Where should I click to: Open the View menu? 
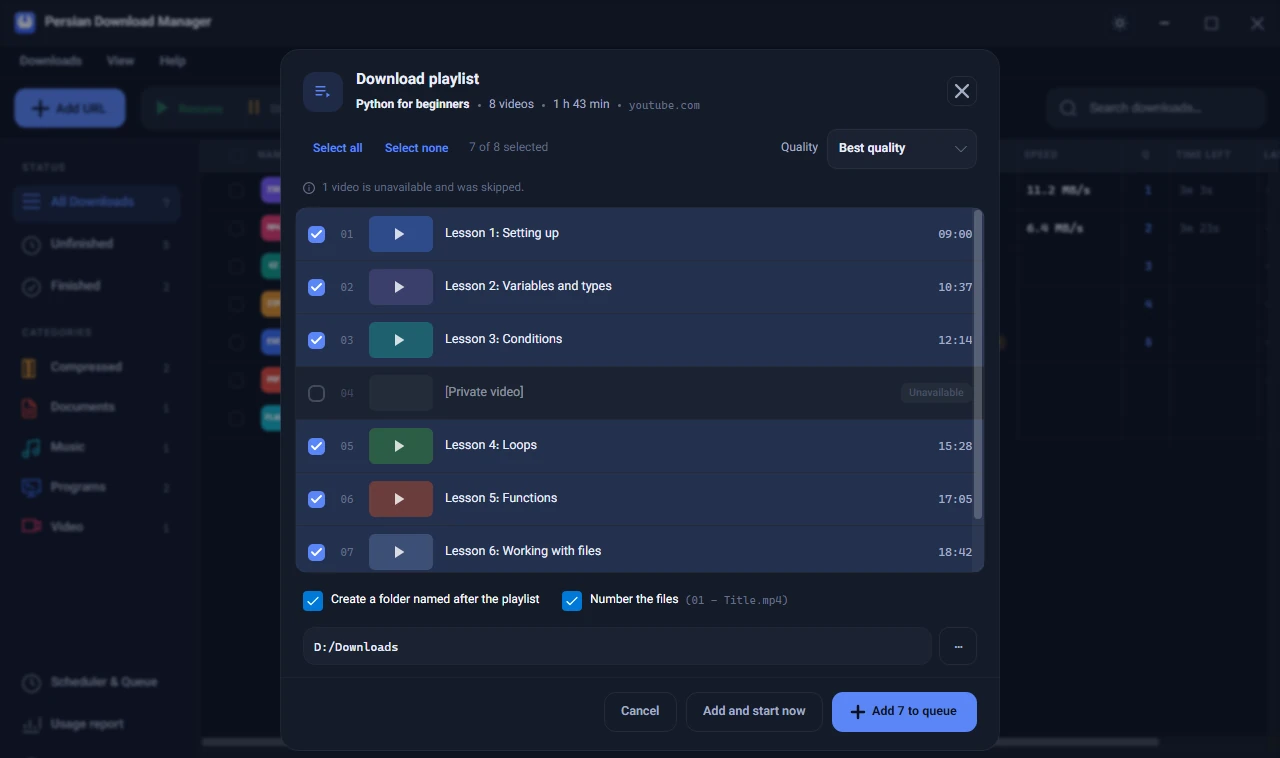pyautogui.click(x=120, y=61)
